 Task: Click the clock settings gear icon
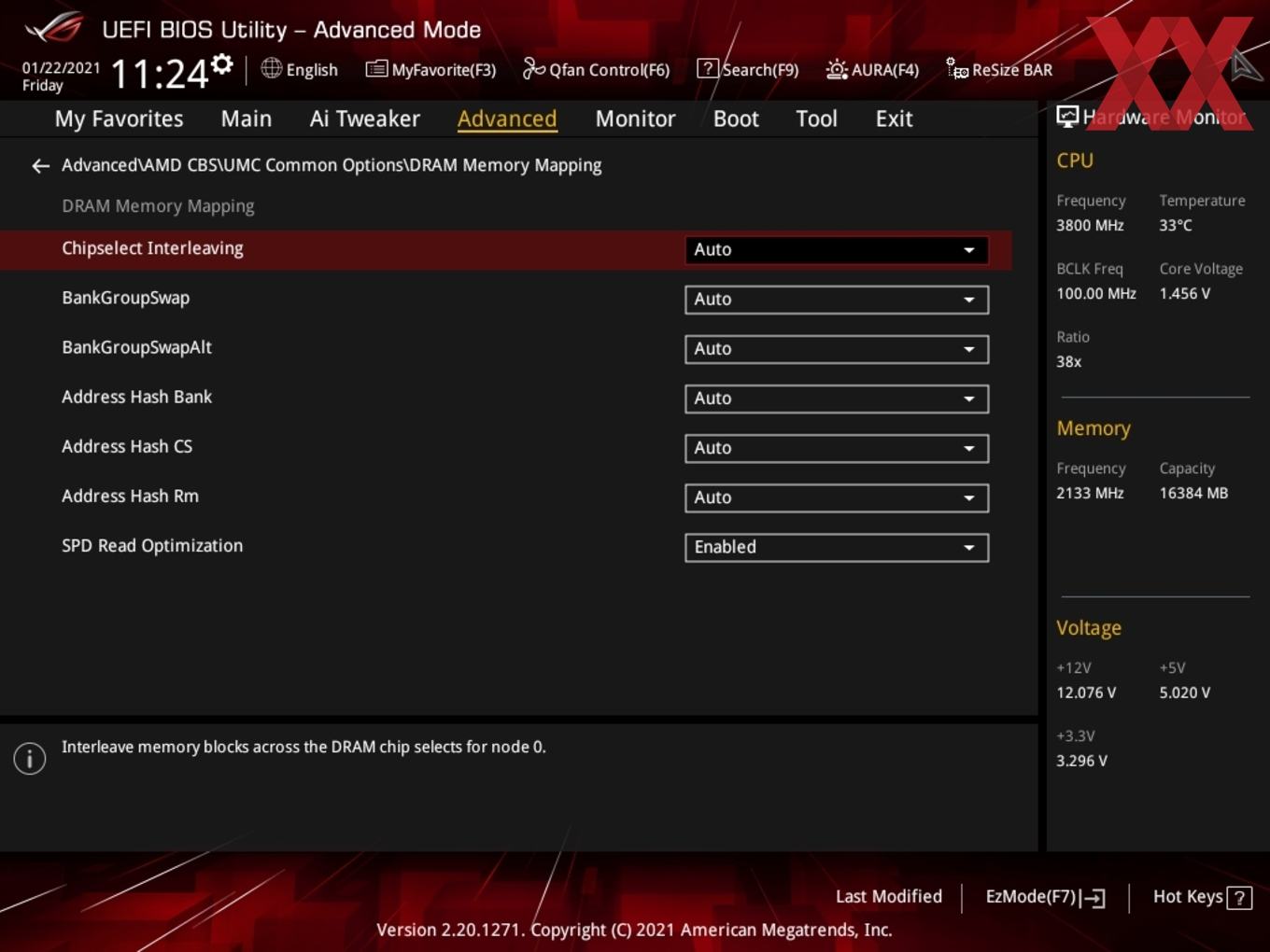pos(222,63)
